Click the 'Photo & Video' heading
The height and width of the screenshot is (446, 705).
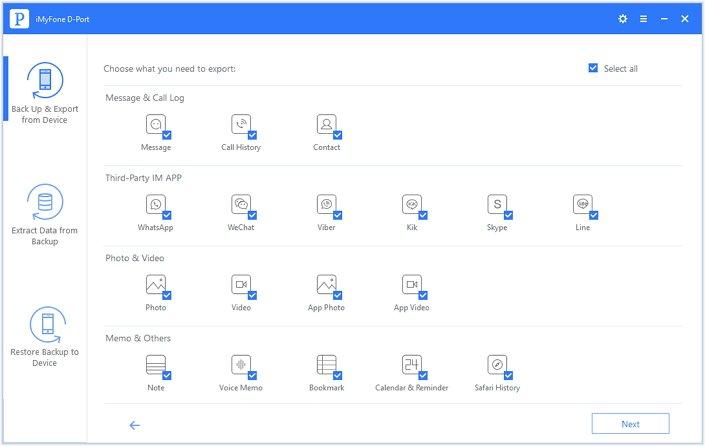(x=134, y=258)
